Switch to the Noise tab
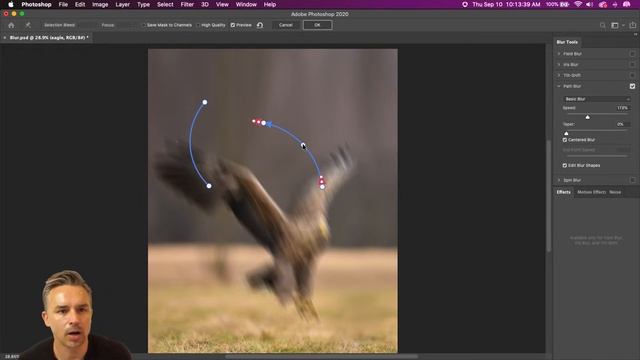 615,192
